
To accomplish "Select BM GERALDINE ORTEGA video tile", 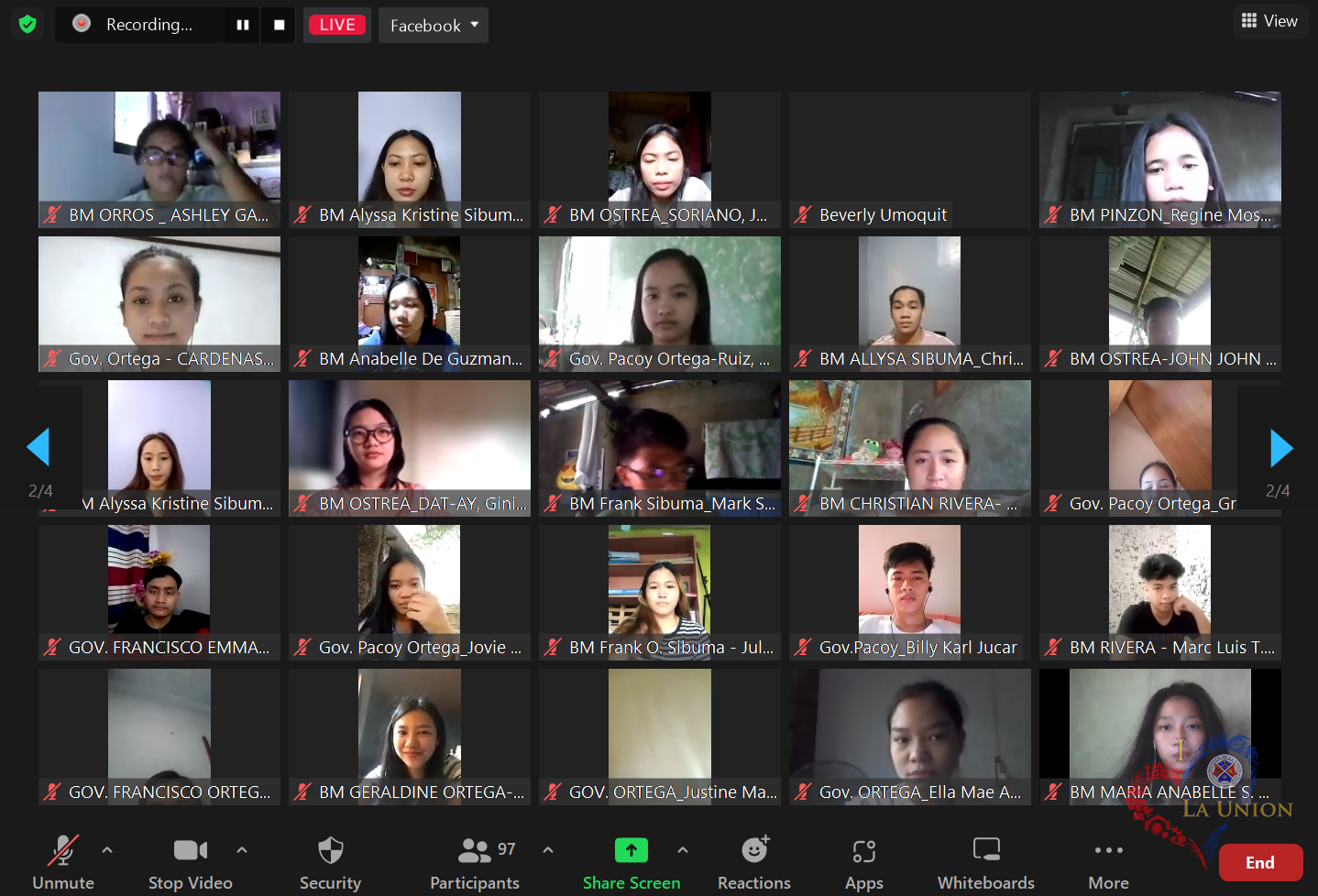I will (410, 737).
